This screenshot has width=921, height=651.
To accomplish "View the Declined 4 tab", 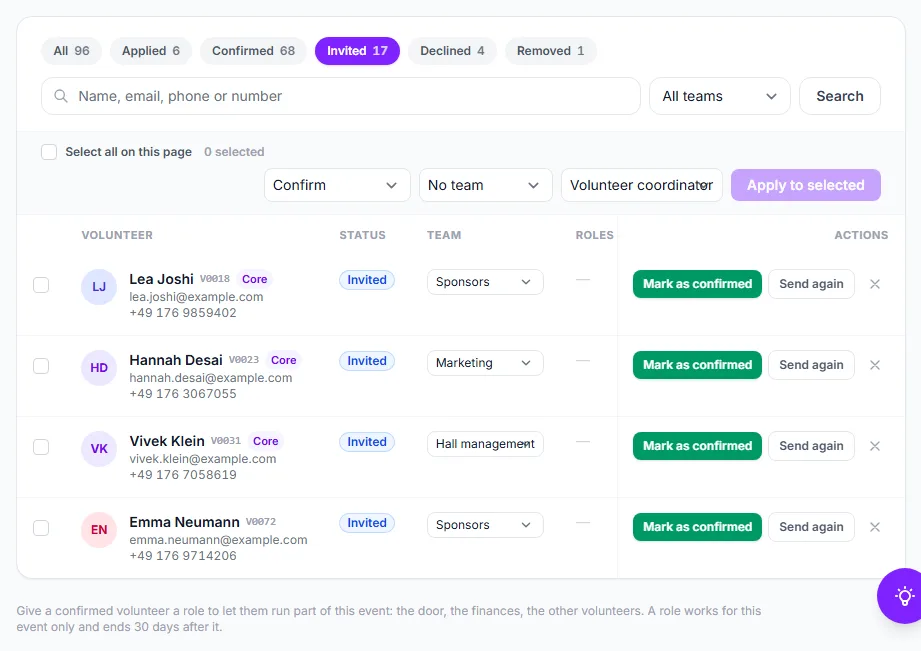I will coord(452,51).
